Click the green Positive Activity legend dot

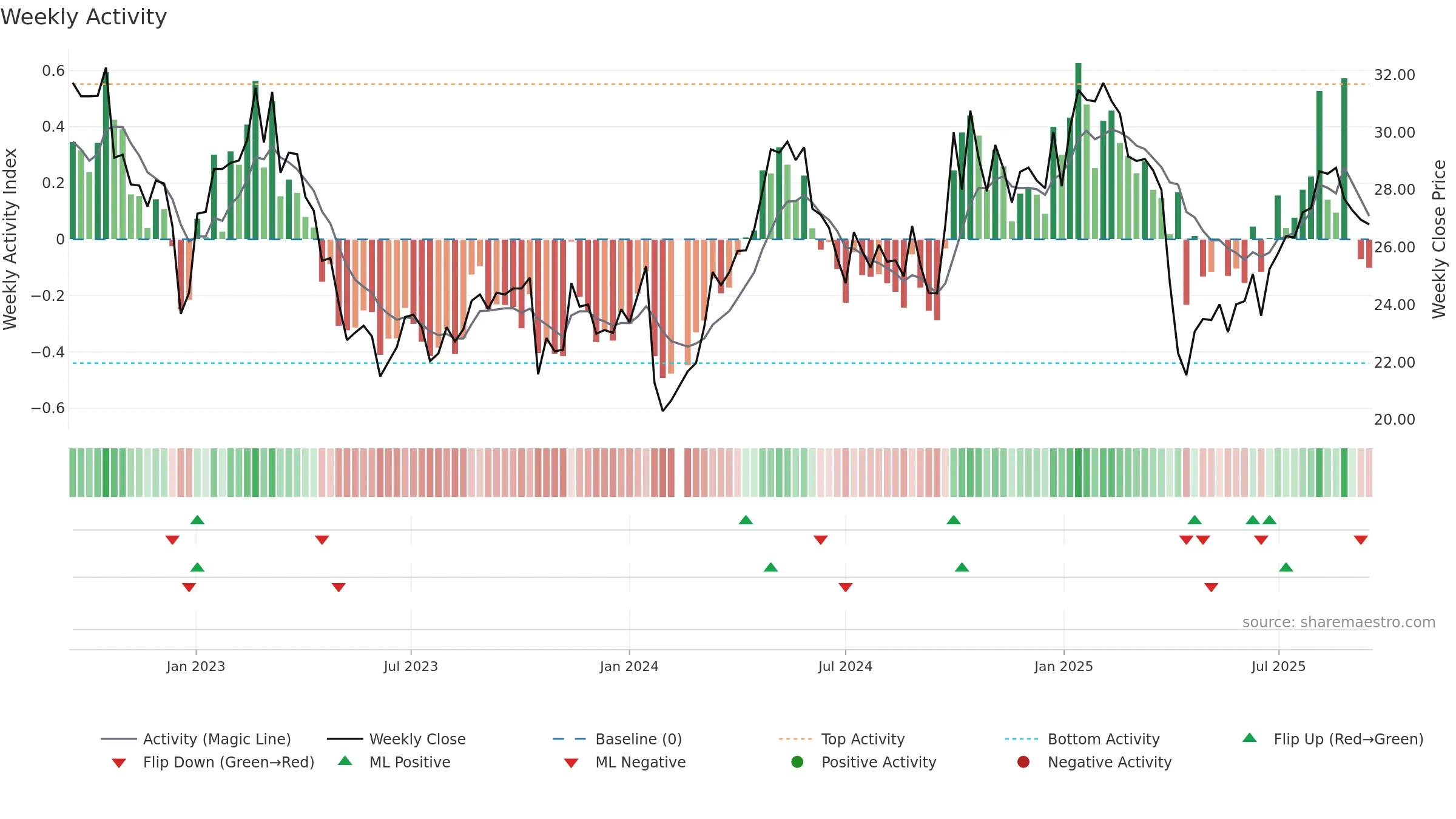(797, 762)
